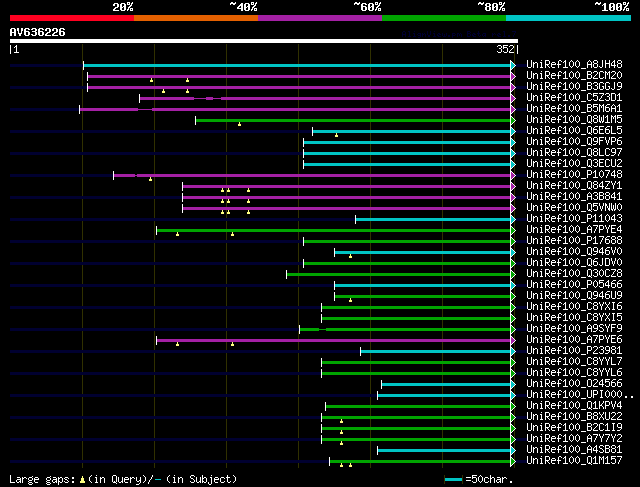Open hit UniRef100_C8YXI5
This screenshot has width=640, height=487.
(x=574, y=318)
